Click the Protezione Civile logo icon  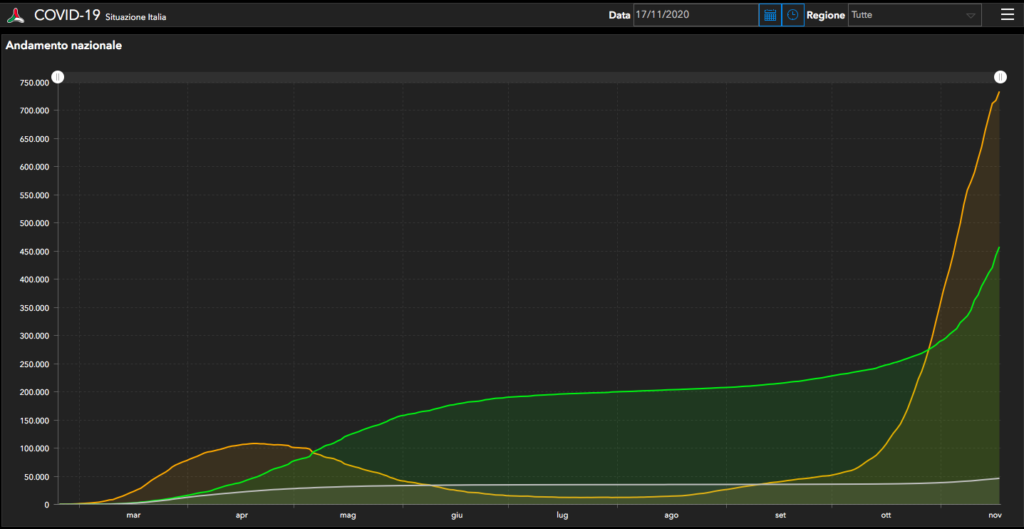[x=17, y=15]
